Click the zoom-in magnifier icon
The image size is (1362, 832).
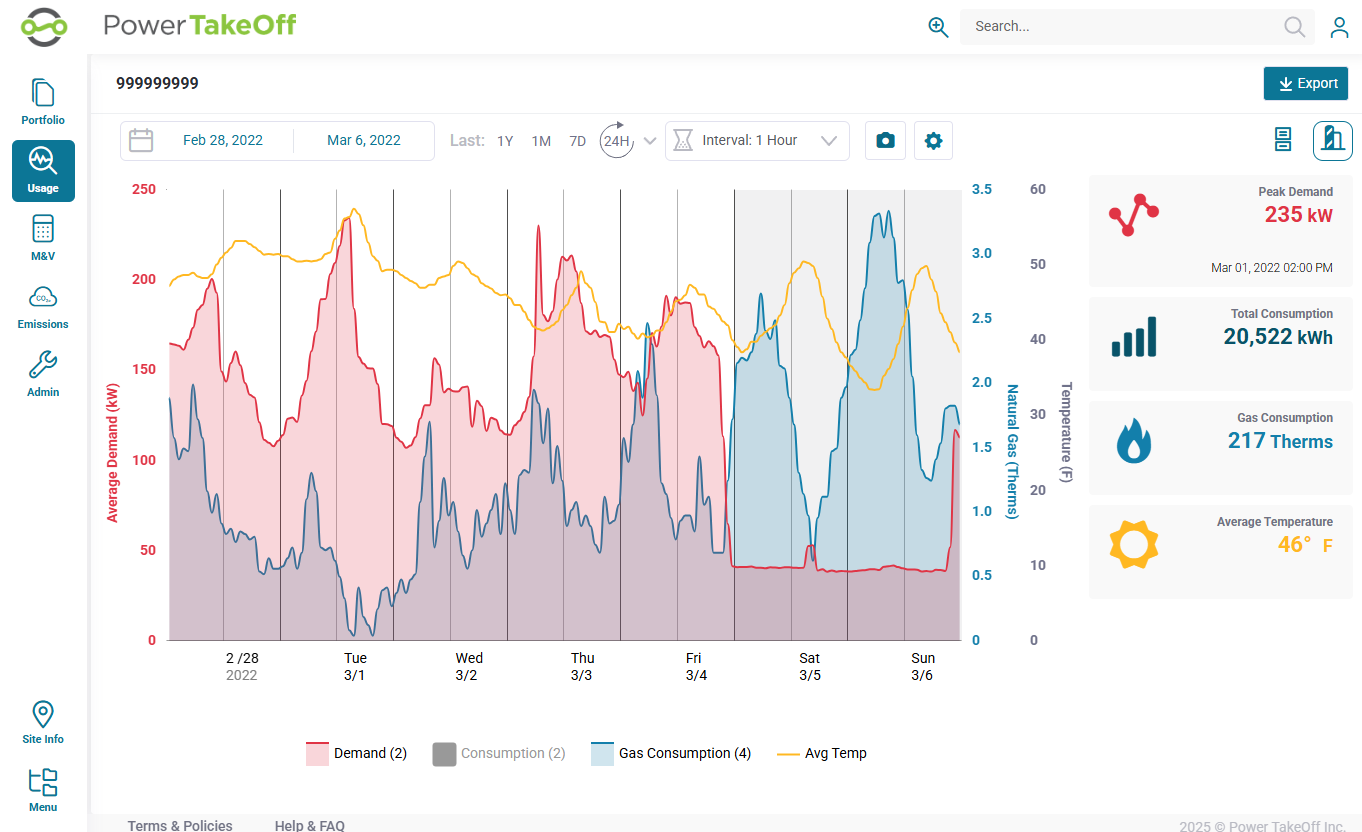[938, 27]
